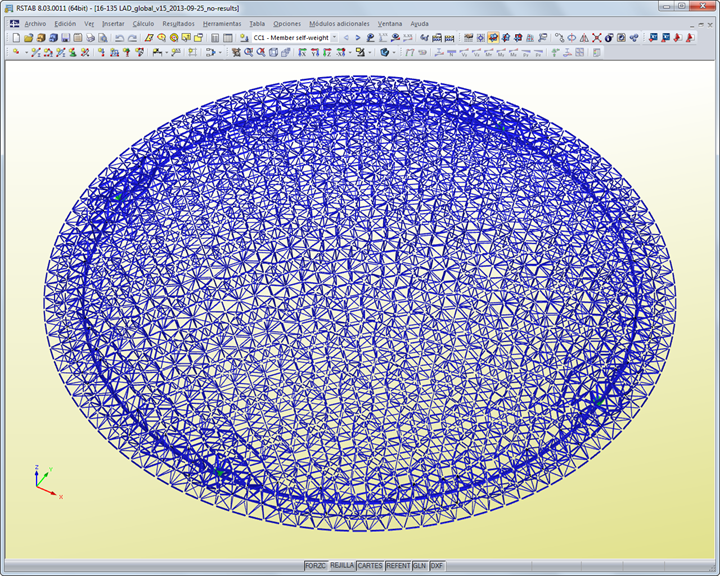The height and width of the screenshot is (576, 720).
Task: Open the Ver menu
Action: click(x=89, y=23)
